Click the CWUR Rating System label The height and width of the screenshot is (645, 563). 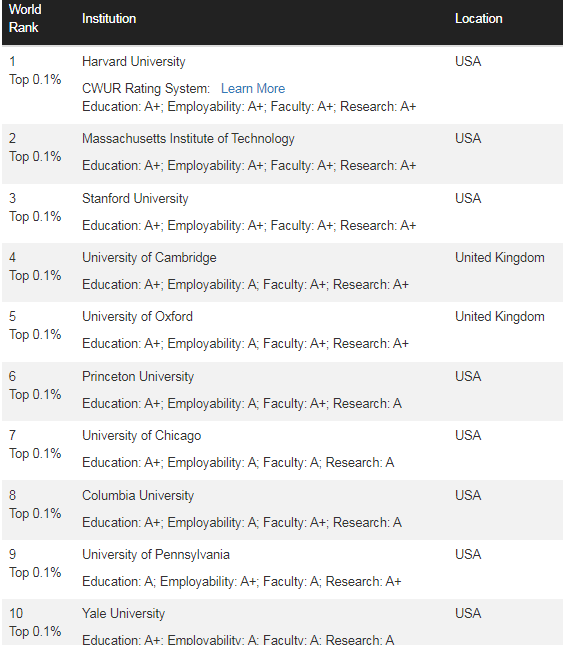146,88
